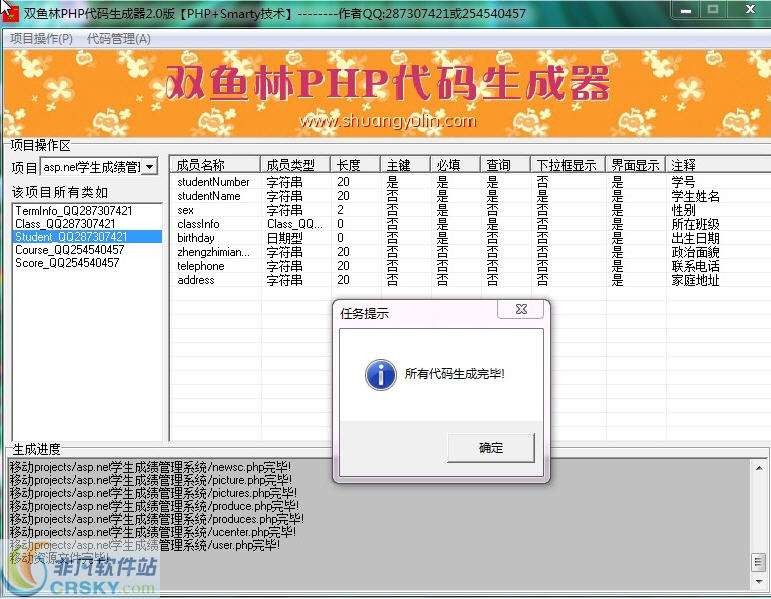Click the produces.php log line
The height and width of the screenshot is (599, 771).
coord(157,519)
